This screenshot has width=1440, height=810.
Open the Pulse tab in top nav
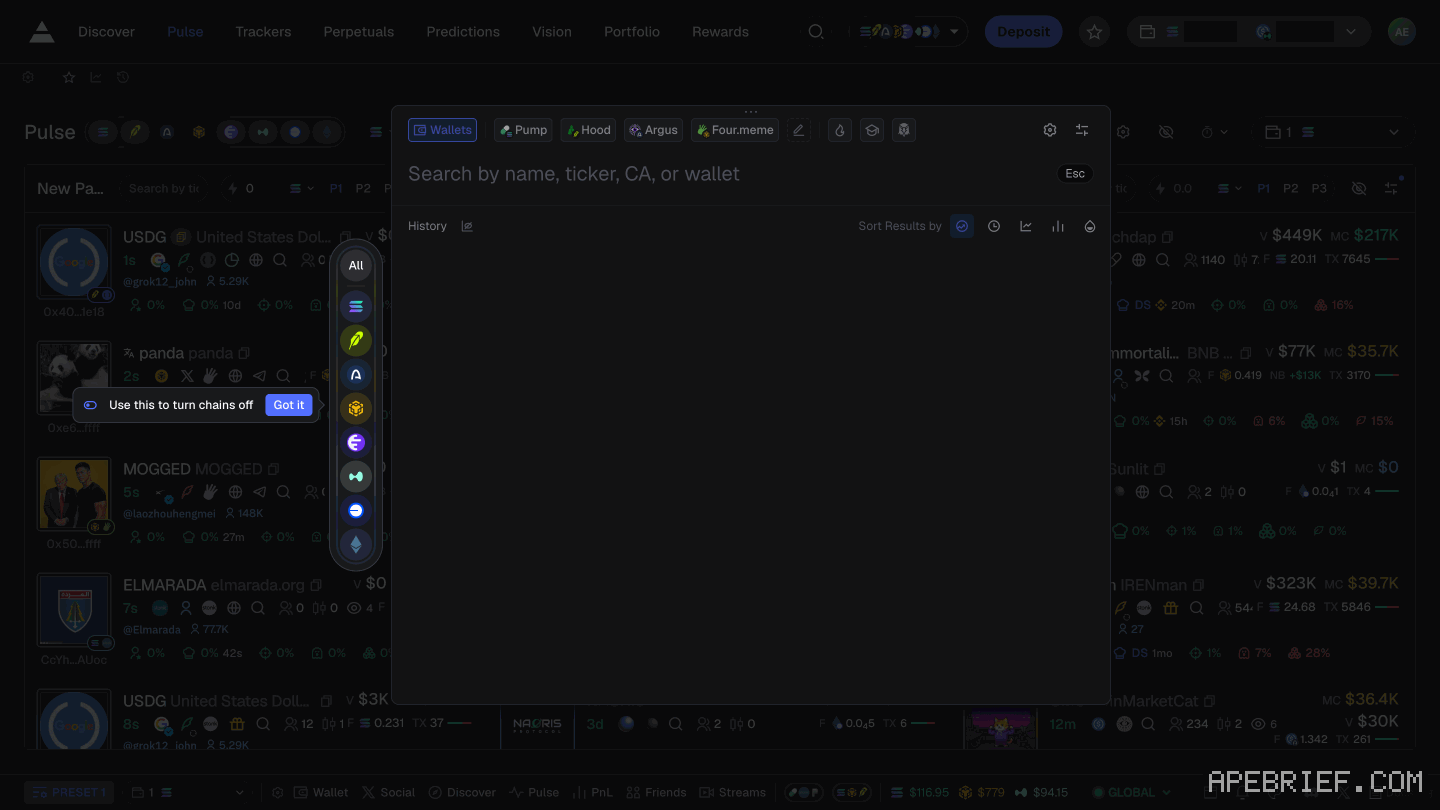point(185,32)
